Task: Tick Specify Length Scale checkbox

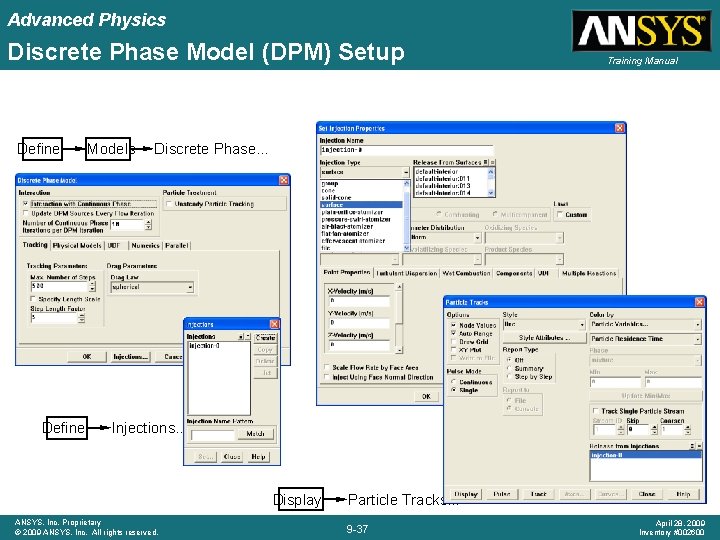Action: [x=33, y=299]
